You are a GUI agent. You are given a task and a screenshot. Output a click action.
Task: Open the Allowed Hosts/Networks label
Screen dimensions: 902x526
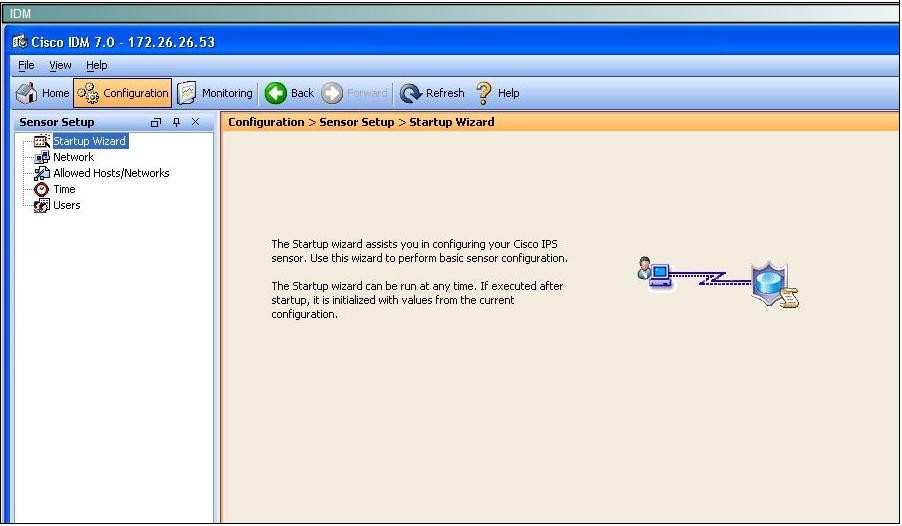click(x=112, y=173)
